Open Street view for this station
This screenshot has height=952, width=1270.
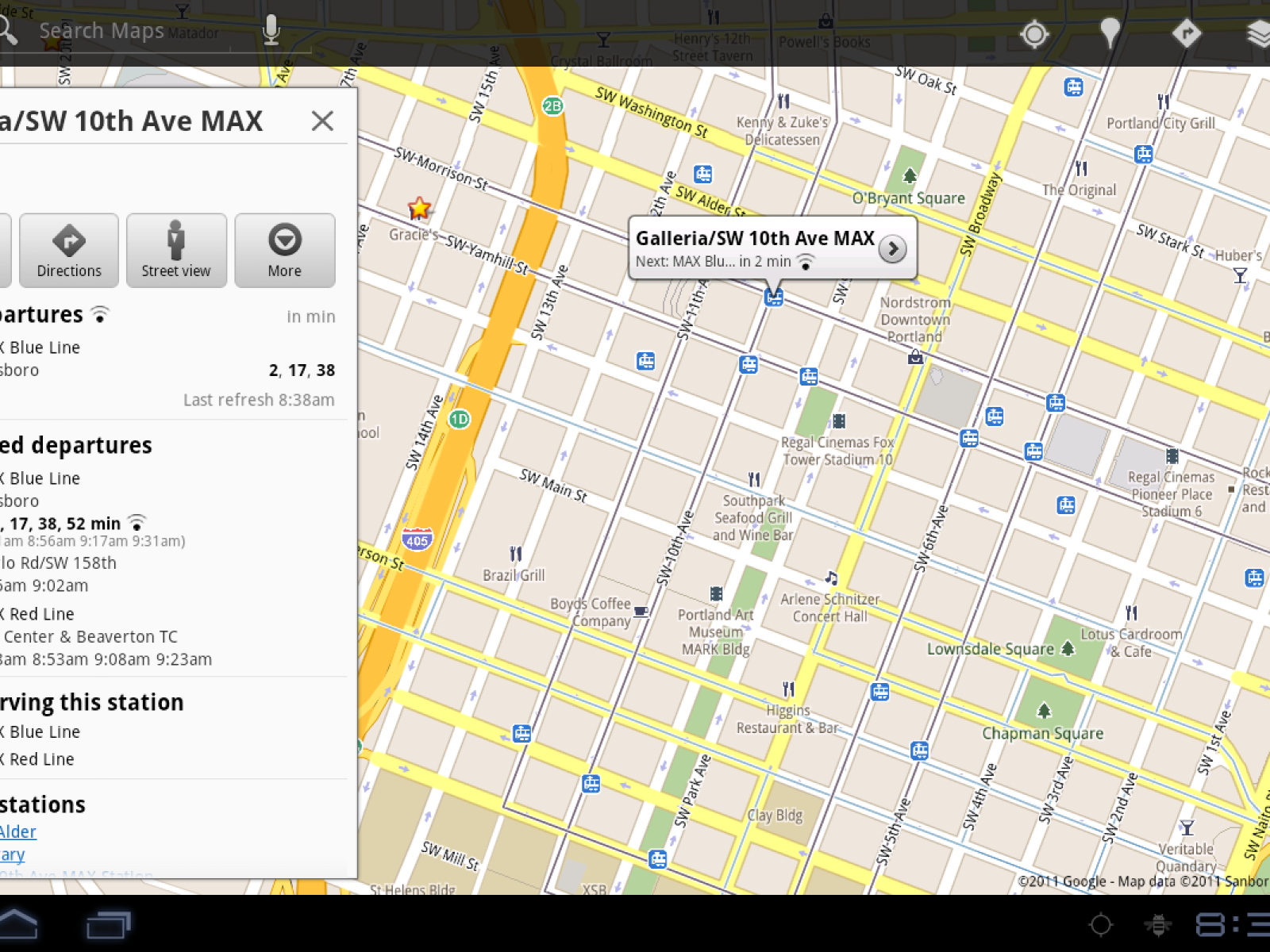click(x=176, y=250)
